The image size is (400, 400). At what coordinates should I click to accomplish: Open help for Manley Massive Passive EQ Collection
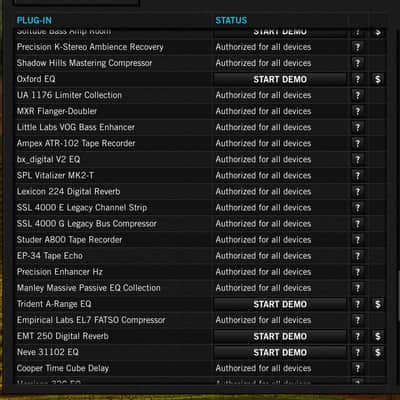tap(357, 288)
